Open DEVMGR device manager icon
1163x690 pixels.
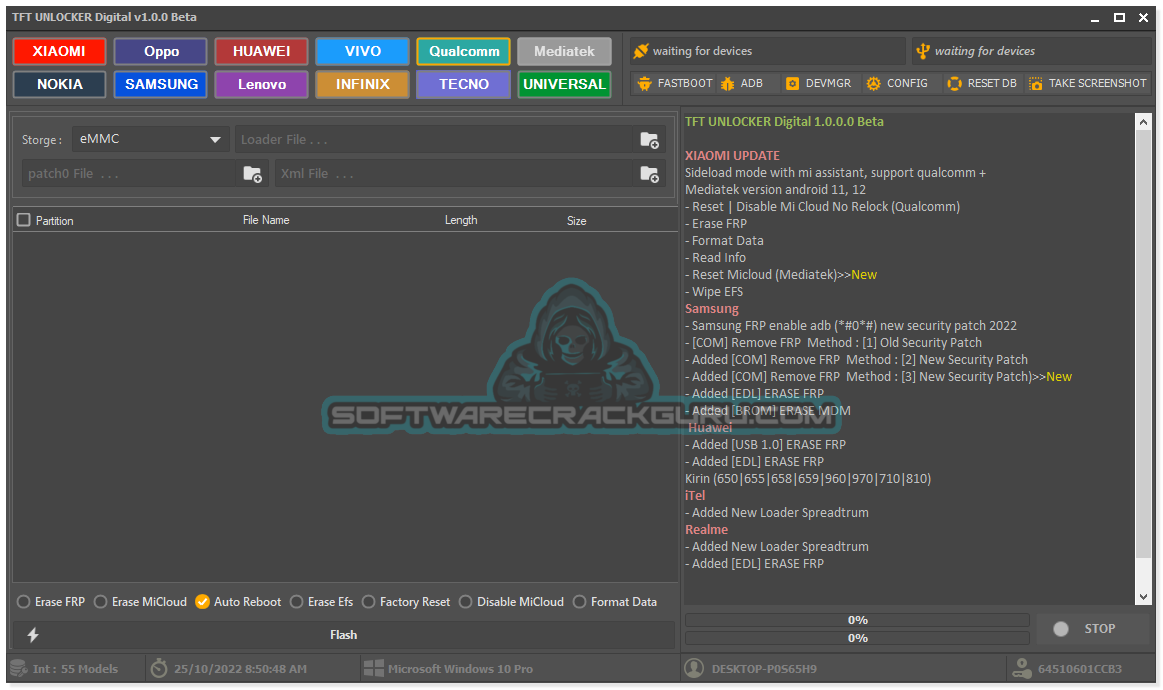tap(792, 83)
